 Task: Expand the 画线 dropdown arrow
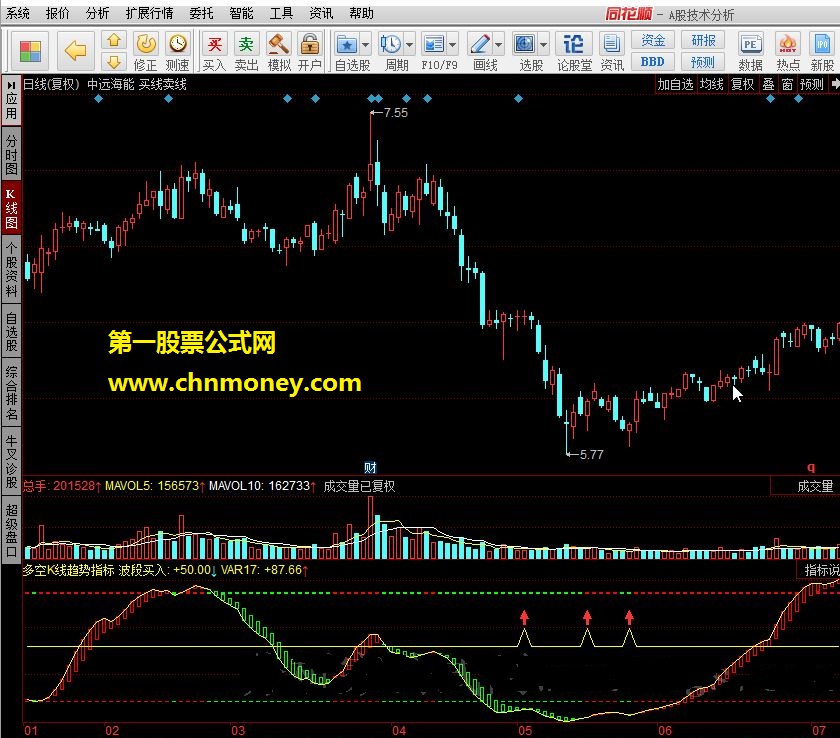click(x=499, y=45)
